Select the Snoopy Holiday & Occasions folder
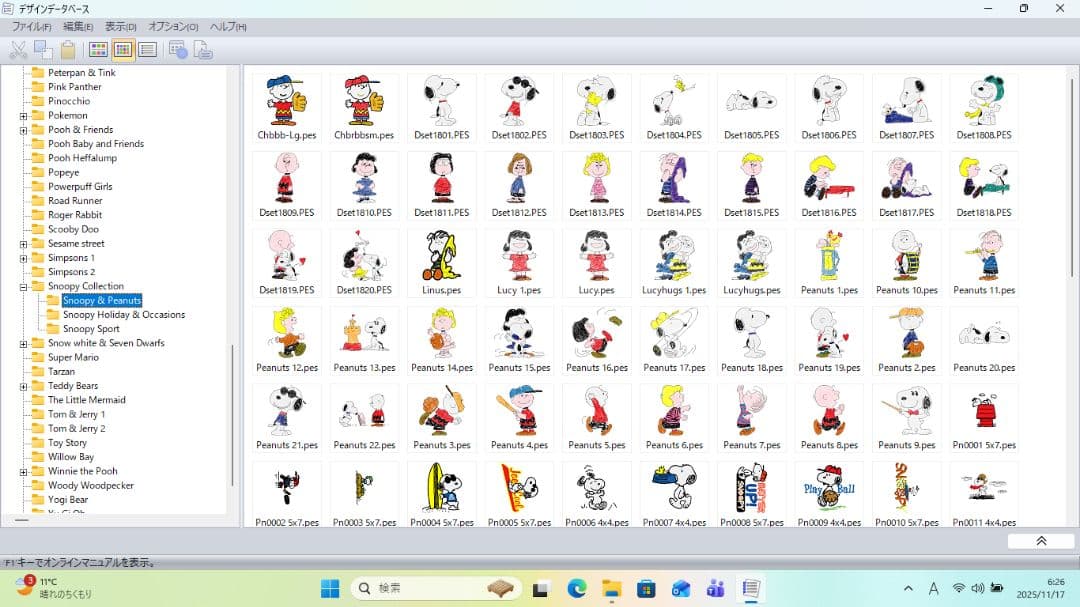The height and width of the screenshot is (607, 1080). pyautogui.click(x=123, y=315)
